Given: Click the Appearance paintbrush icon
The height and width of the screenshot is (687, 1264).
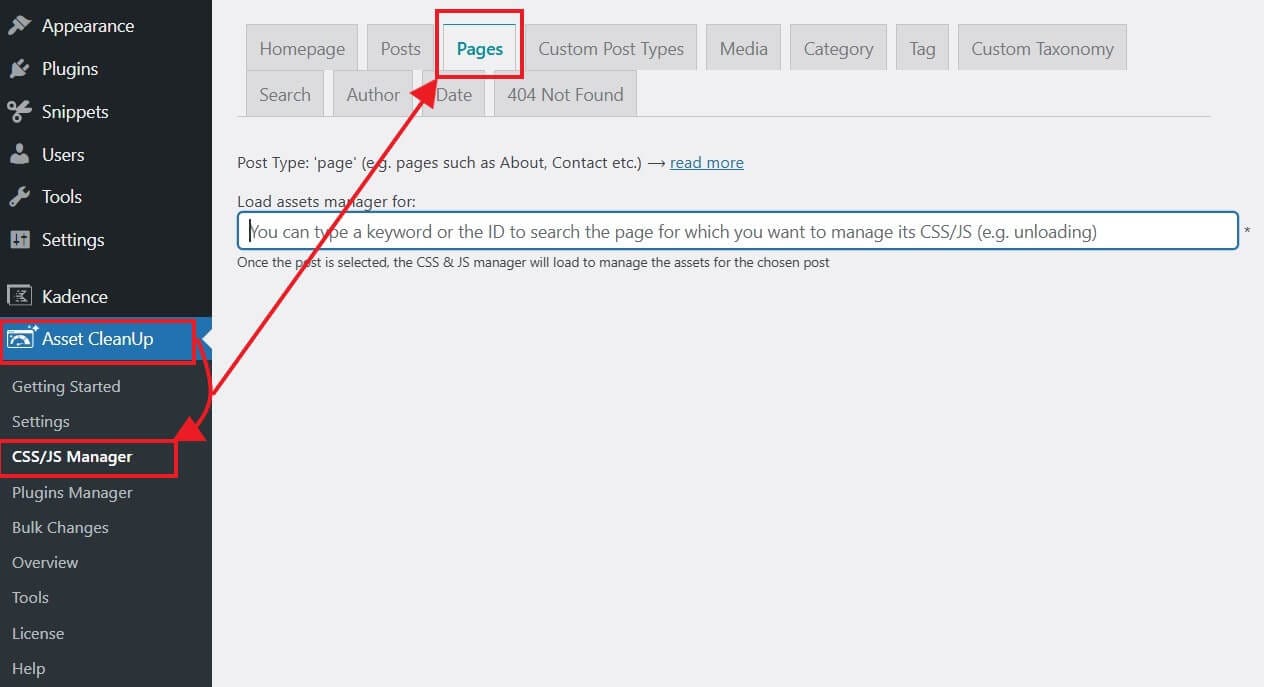Looking at the screenshot, I should point(20,26).
